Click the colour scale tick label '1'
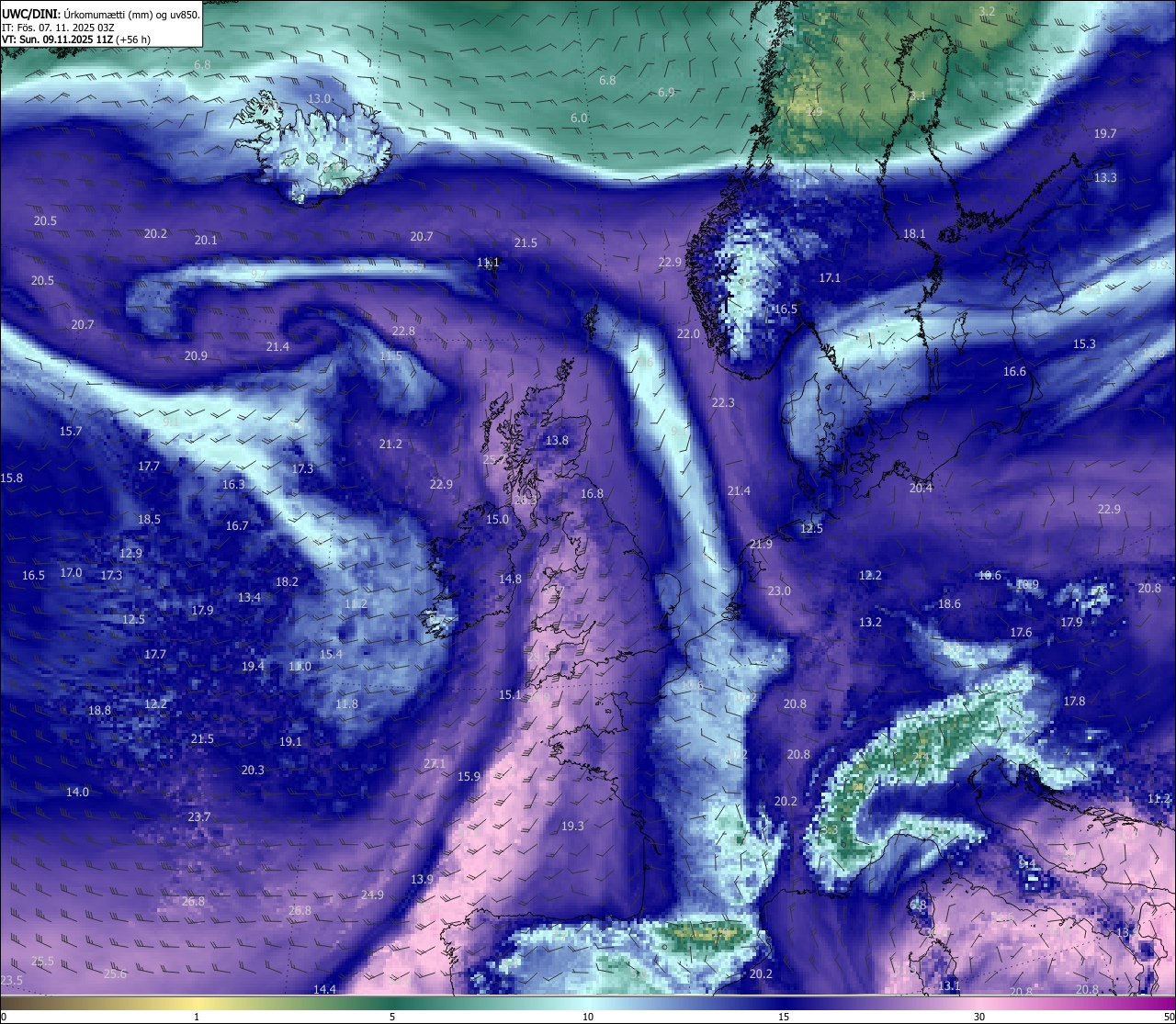Screen dimensions: 1176x1024 click(x=197, y=1017)
